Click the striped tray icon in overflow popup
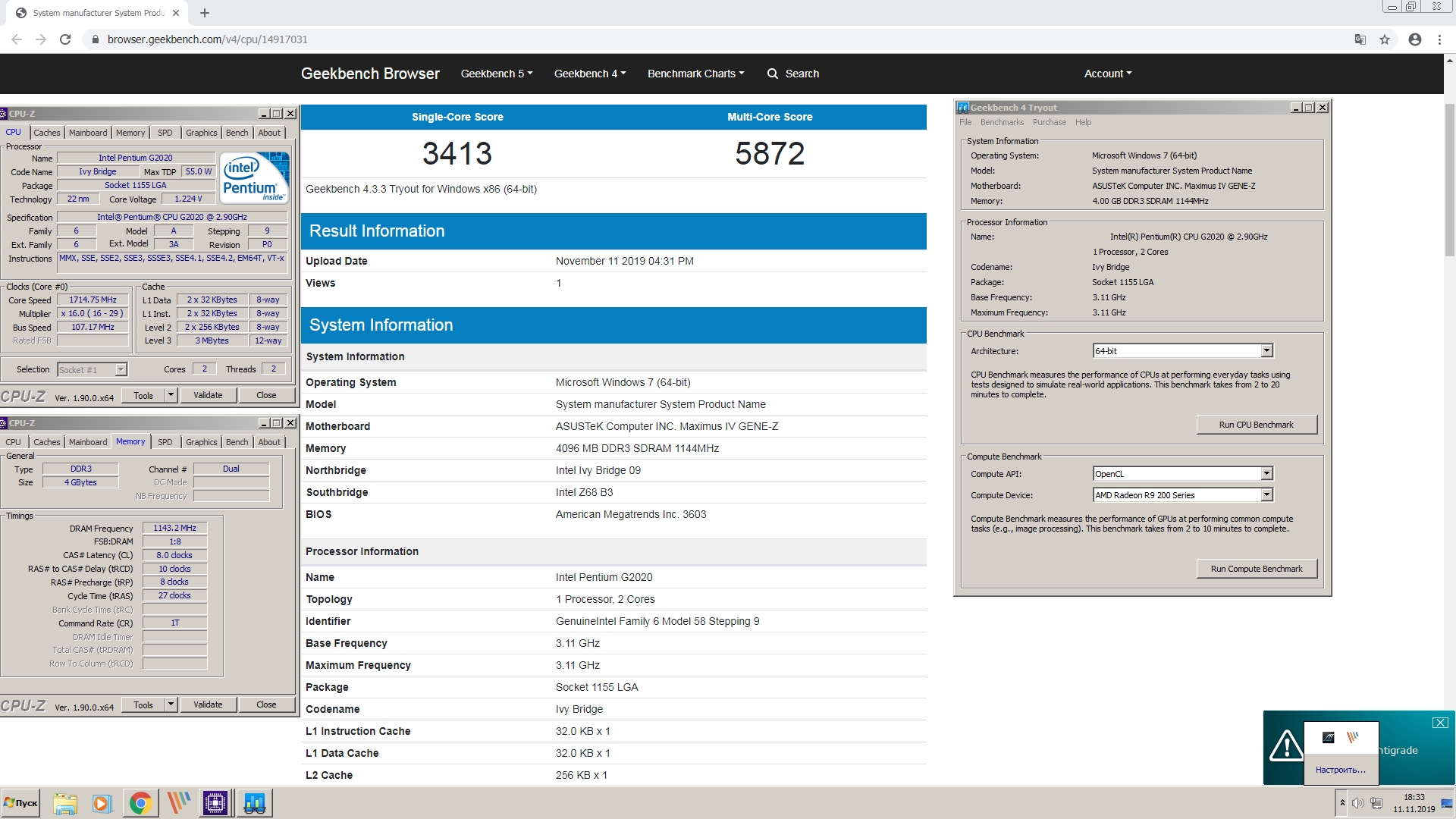The width and height of the screenshot is (1456, 819). click(x=1353, y=737)
